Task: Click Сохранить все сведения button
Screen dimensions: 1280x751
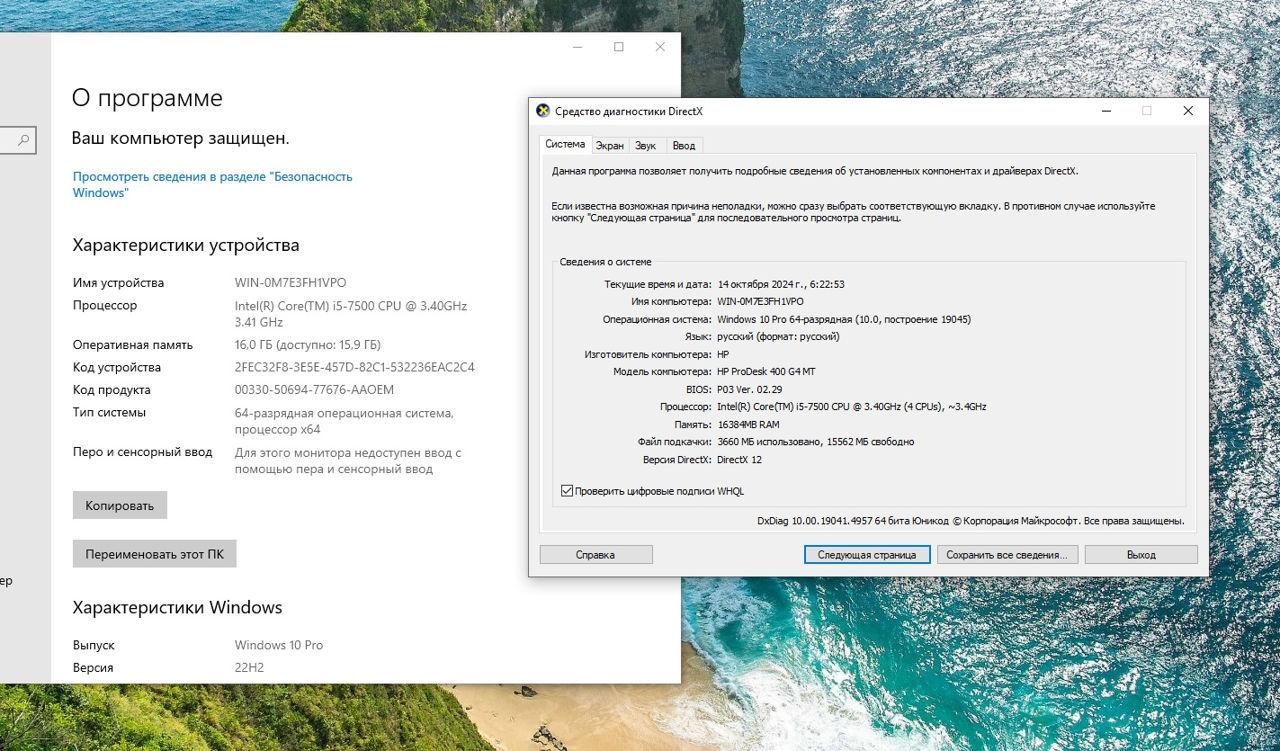Action: tap(1006, 554)
